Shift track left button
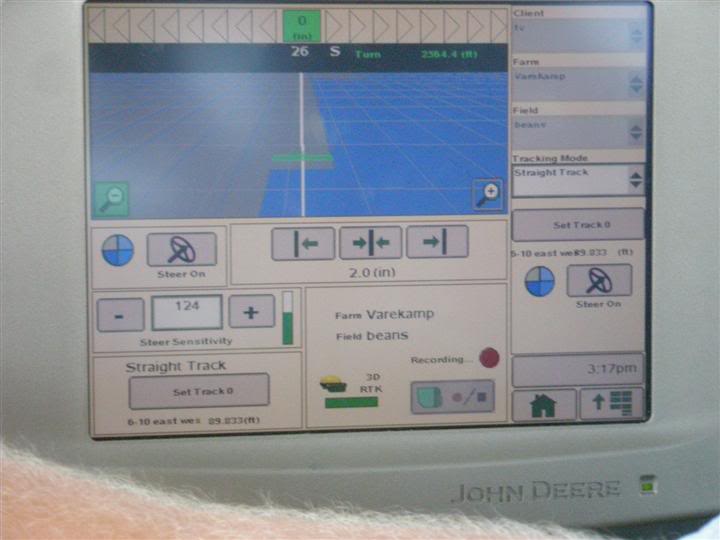Viewport: 720px width, 540px height. coord(303,242)
